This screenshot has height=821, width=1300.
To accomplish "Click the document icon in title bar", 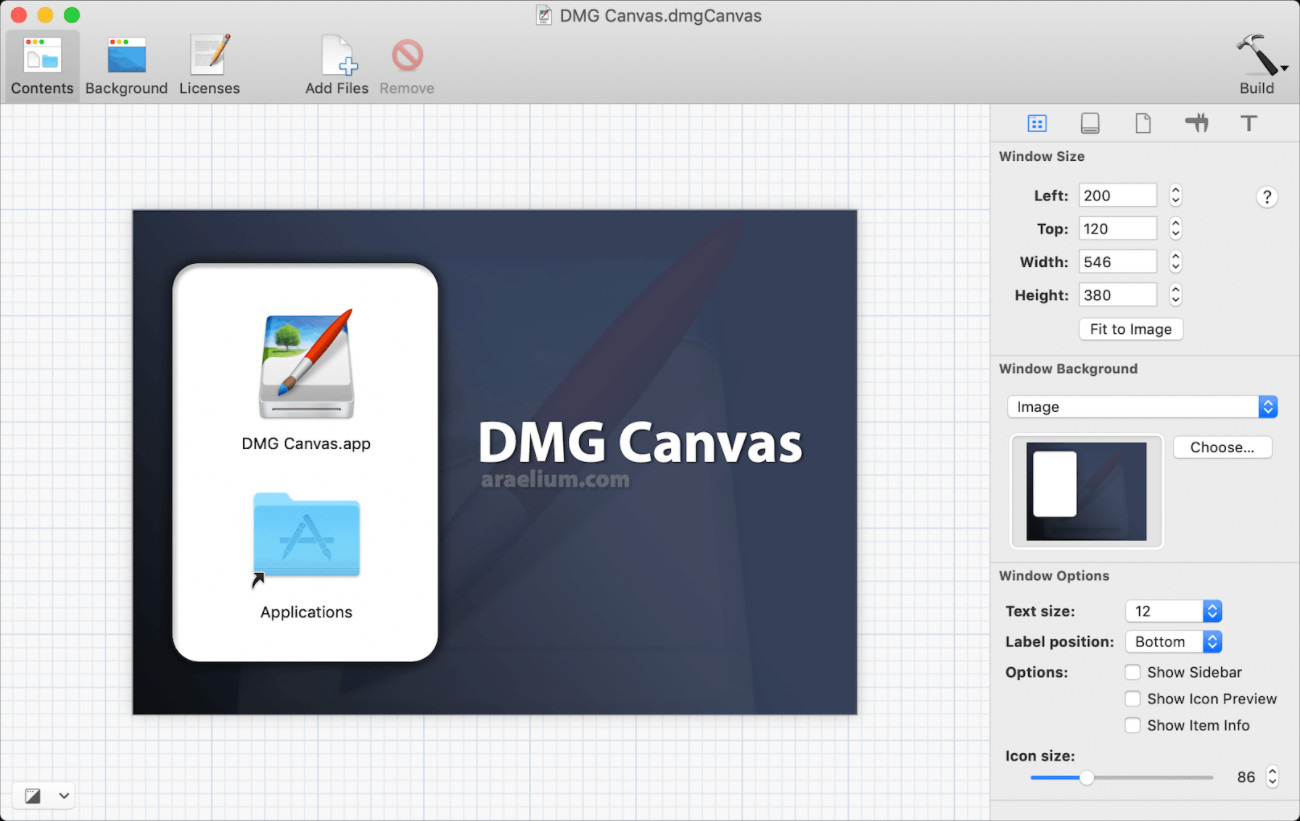I will (x=544, y=15).
